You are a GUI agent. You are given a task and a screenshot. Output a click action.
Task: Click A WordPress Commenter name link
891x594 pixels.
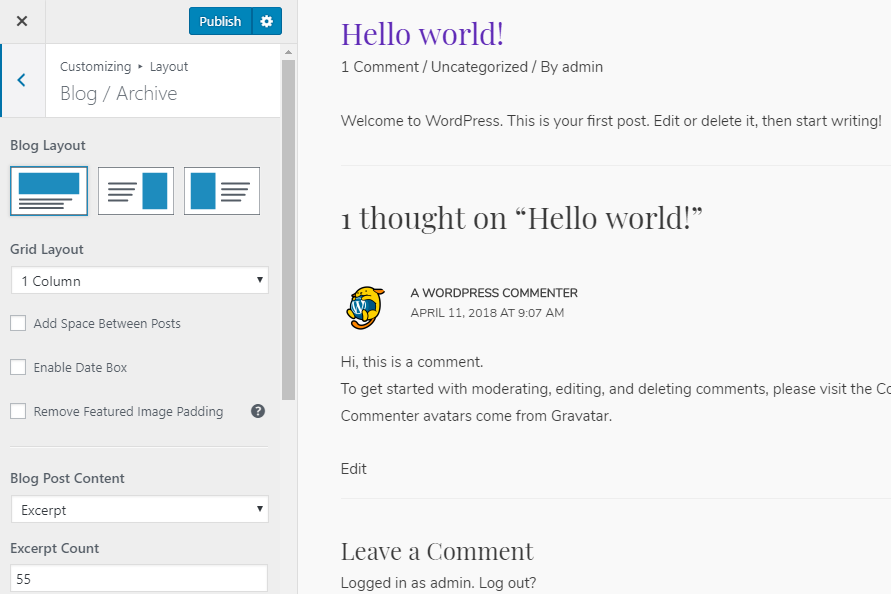click(494, 293)
